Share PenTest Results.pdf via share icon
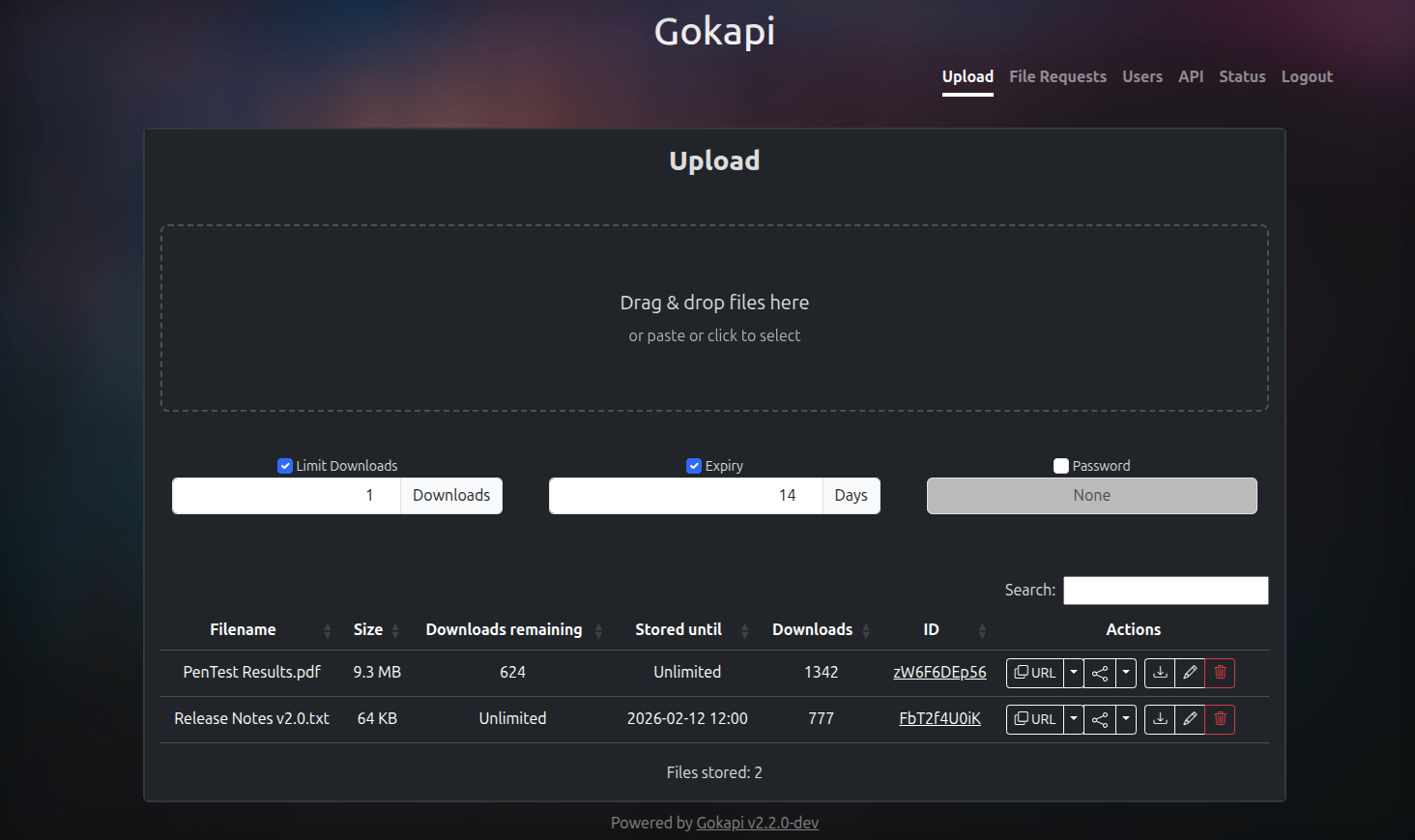Viewport: 1415px width, 840px height. pyautogui.click(x=1100, y=673)
